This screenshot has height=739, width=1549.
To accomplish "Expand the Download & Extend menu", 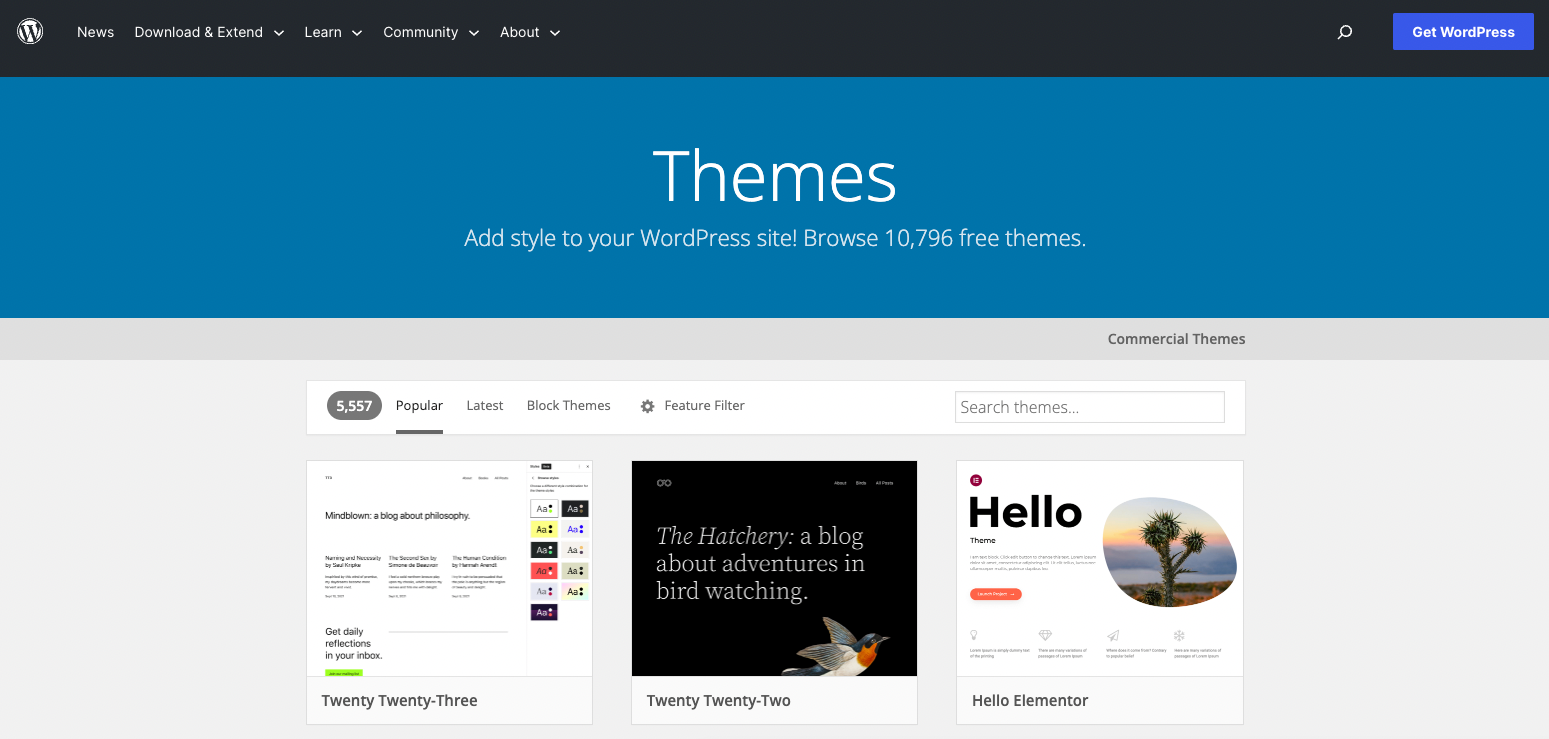I will click(209, 32).
